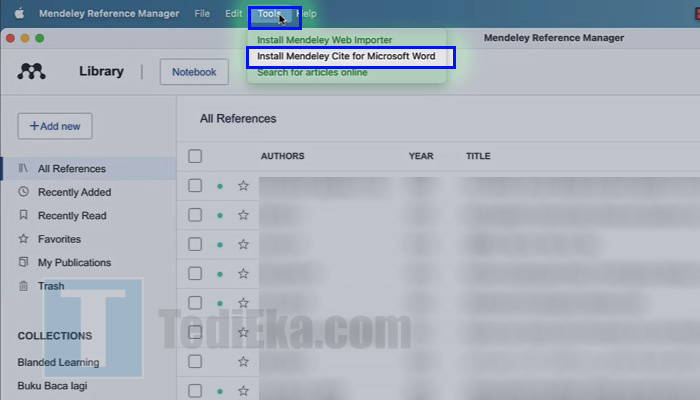Click the Recently Read bookmark icon
The height and width of the screenshot is (400, 700).
pyautogui.click(x=23, y=215)
